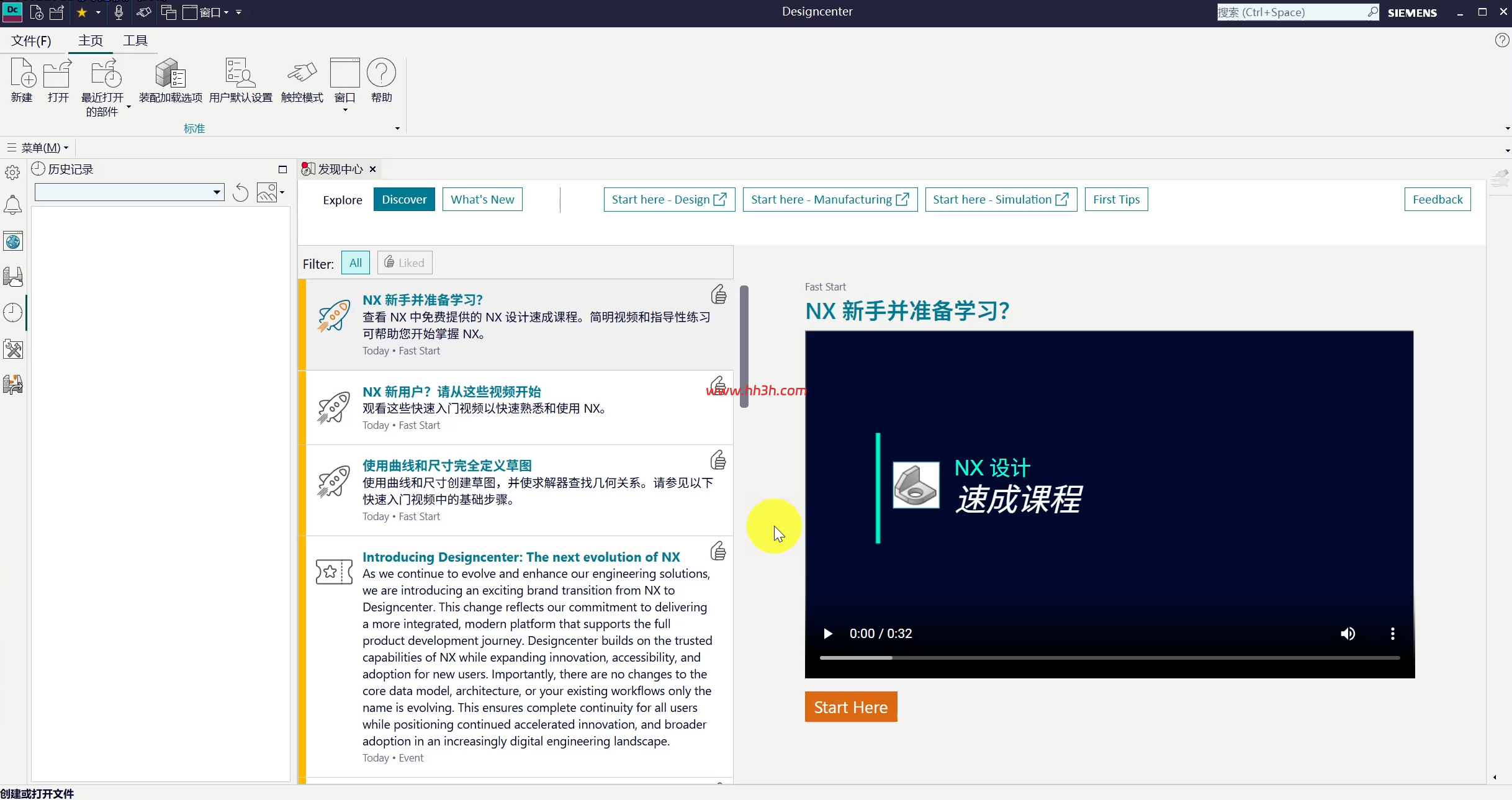Toggle the Liked filter
Image resolution: width=1512 pixels, height=800 pixels.
click(405, 263)
